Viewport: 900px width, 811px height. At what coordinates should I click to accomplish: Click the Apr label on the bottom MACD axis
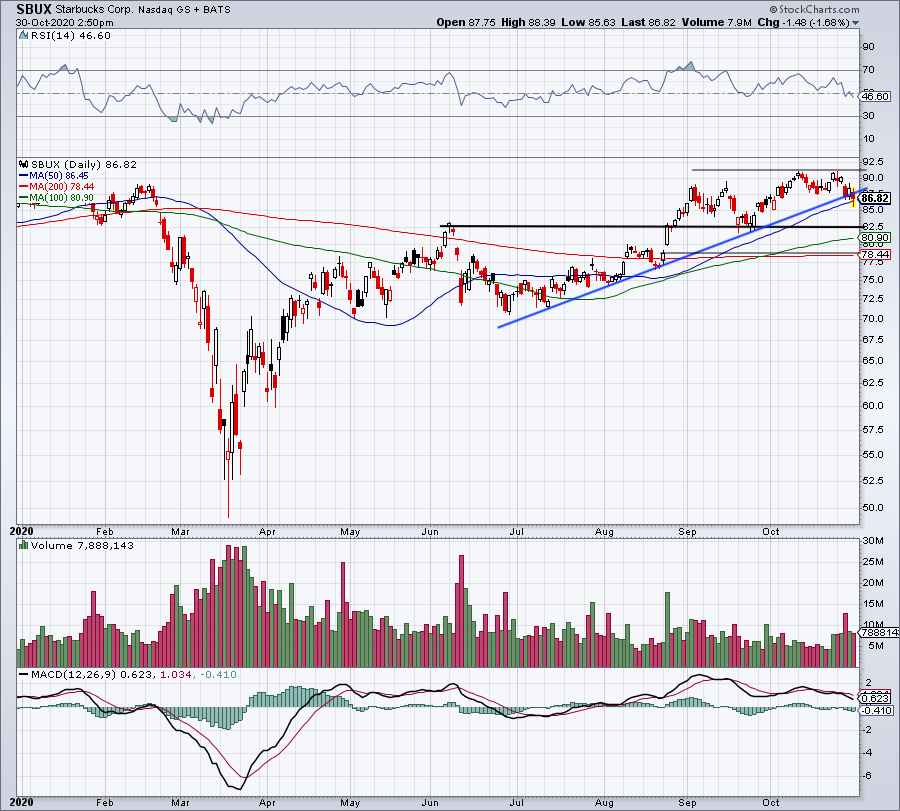(x=267, y=803)
